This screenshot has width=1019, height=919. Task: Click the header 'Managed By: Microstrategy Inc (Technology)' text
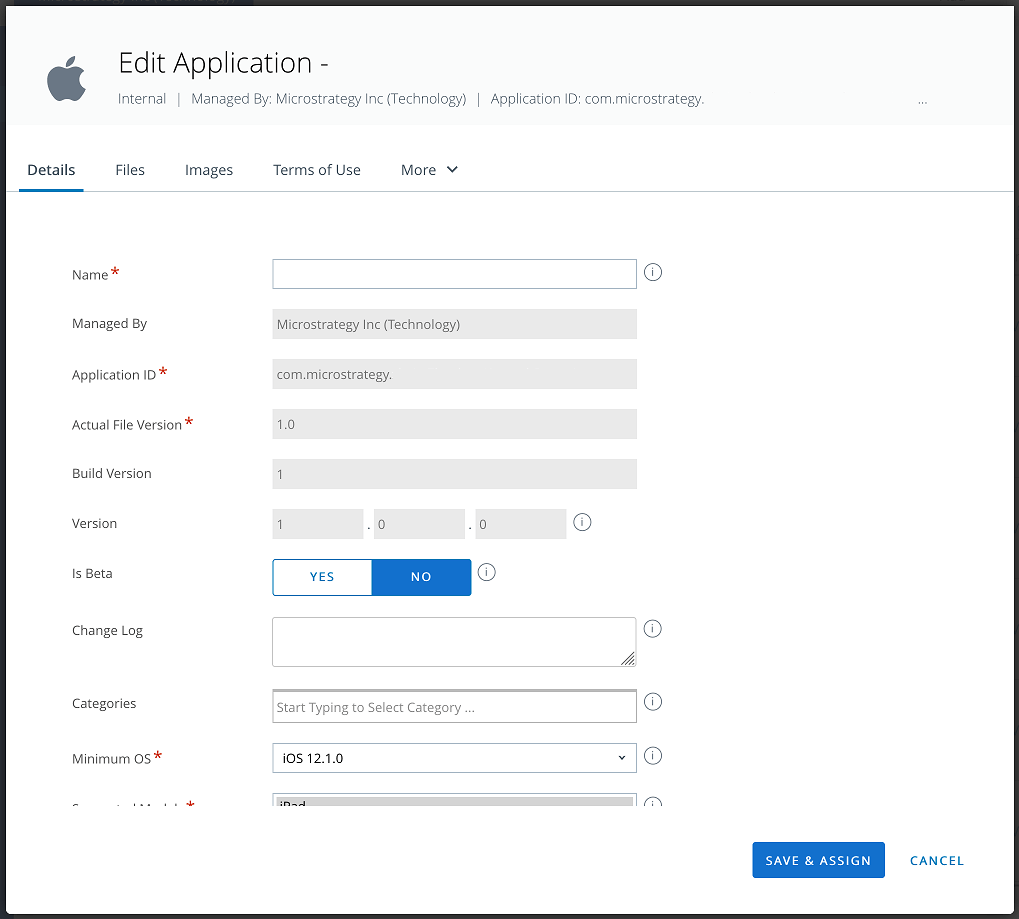[328, 99]
